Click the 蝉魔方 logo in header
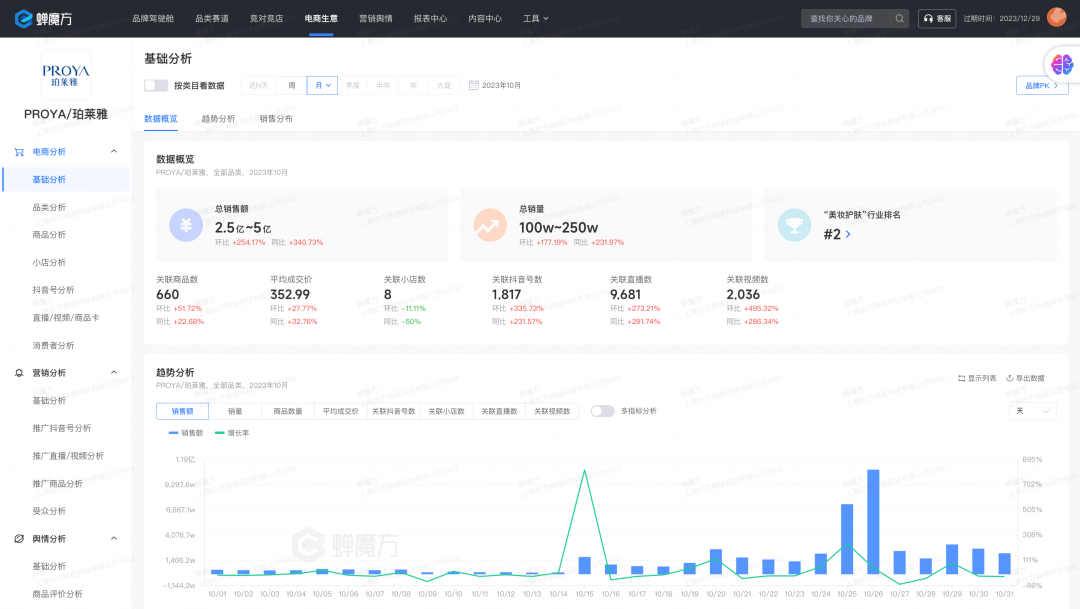 pyautogui.click(x=43, y=19)
